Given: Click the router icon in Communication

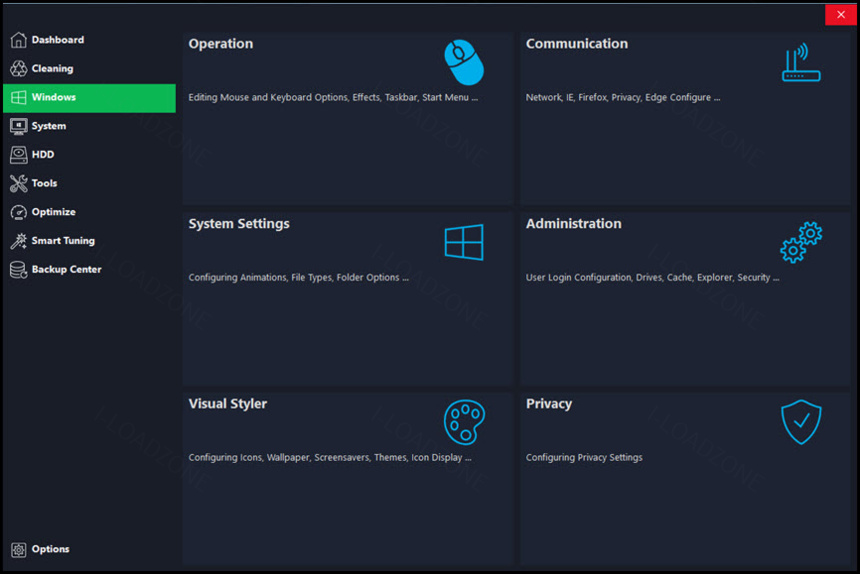Looking at the screenshot, I should pos(801,62).
